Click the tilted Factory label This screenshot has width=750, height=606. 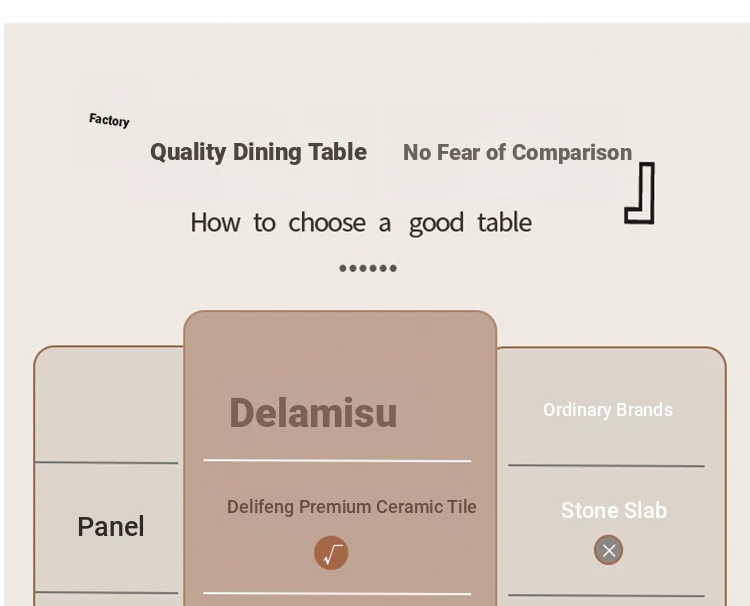pos(110,120)
